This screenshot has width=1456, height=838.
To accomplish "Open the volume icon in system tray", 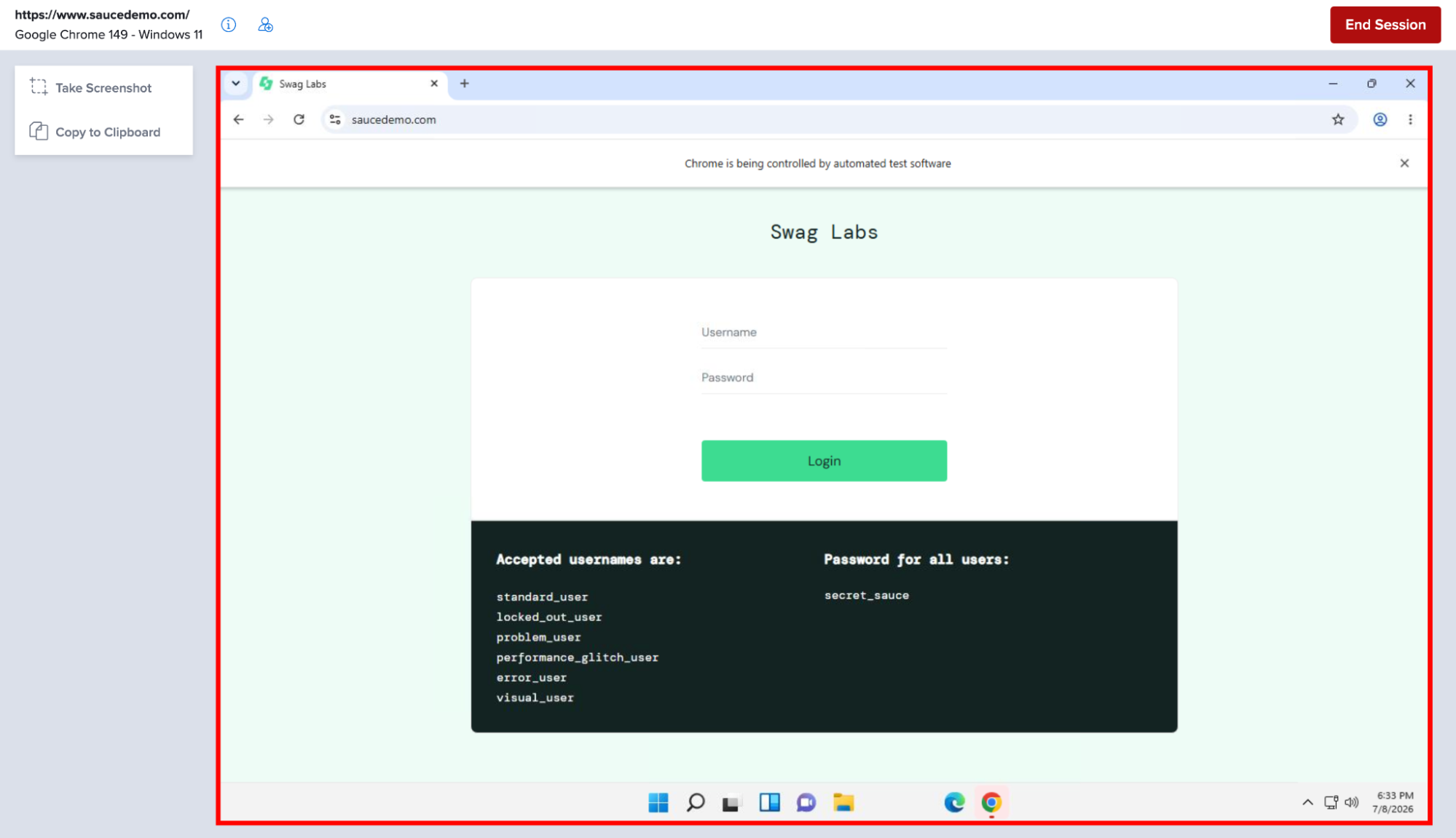I will [1352, 802].
